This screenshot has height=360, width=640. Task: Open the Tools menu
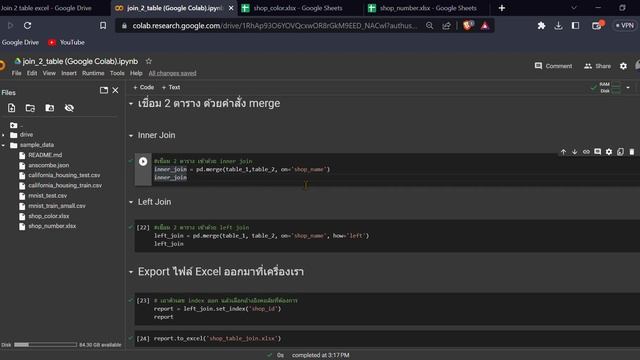117,73
